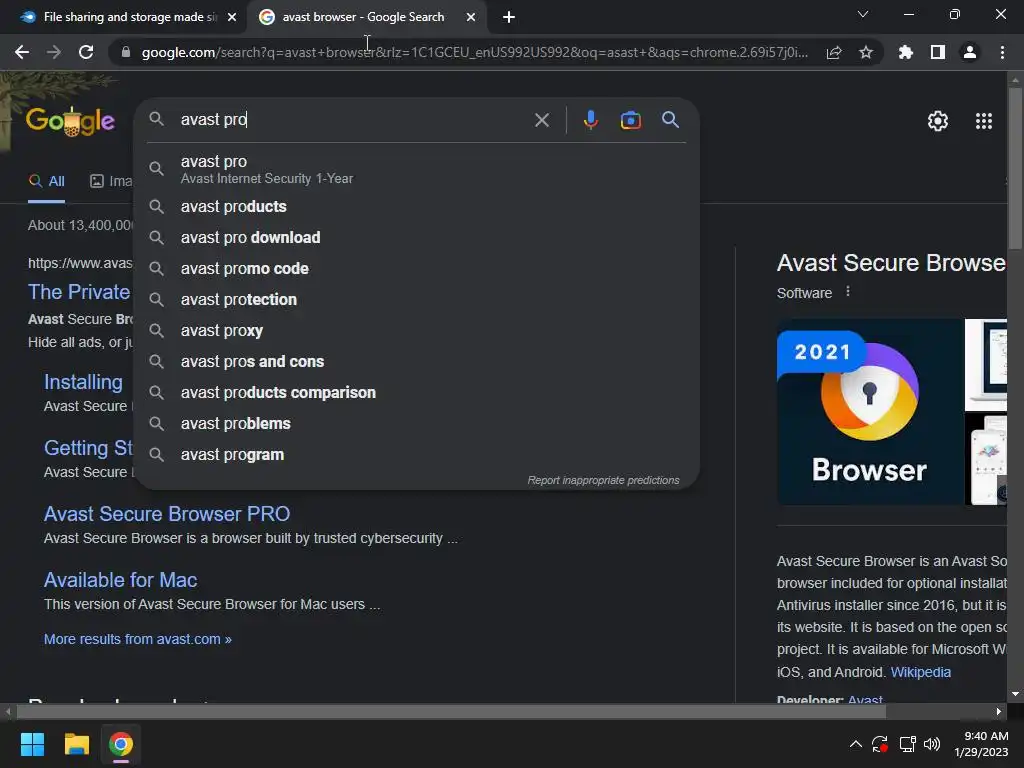Select 'avast pro download' suggestion
This screenshot has height=768, width=1024.
click(x=416, y=238)
